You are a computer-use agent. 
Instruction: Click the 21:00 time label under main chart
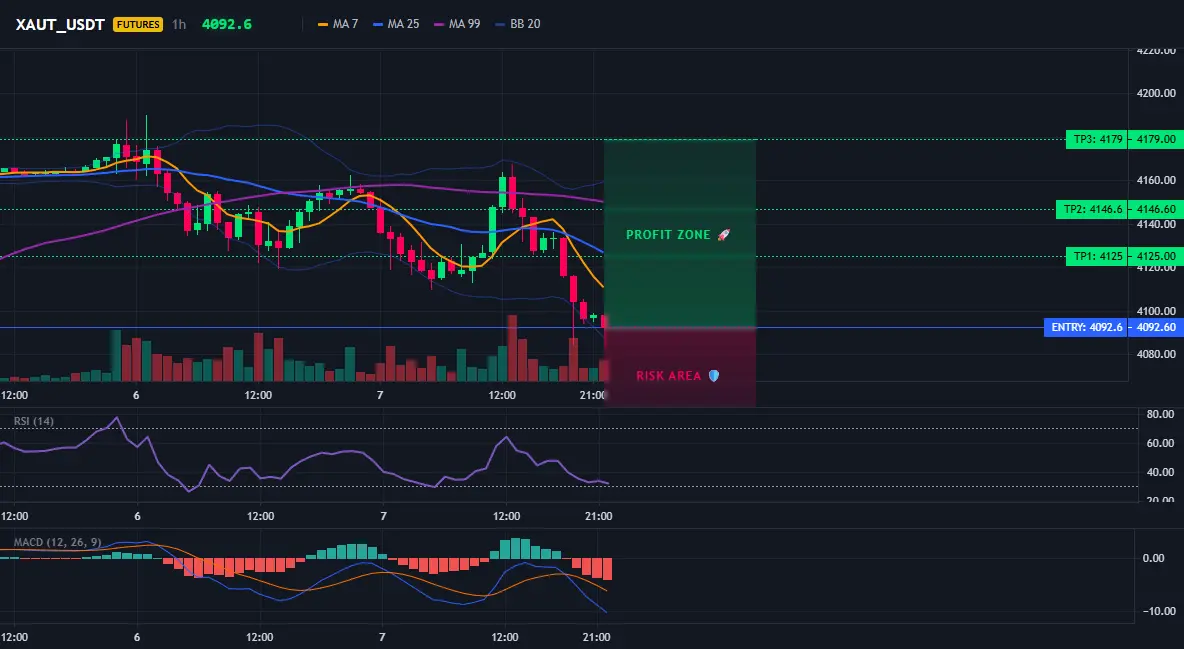click(x=593, y=395)
